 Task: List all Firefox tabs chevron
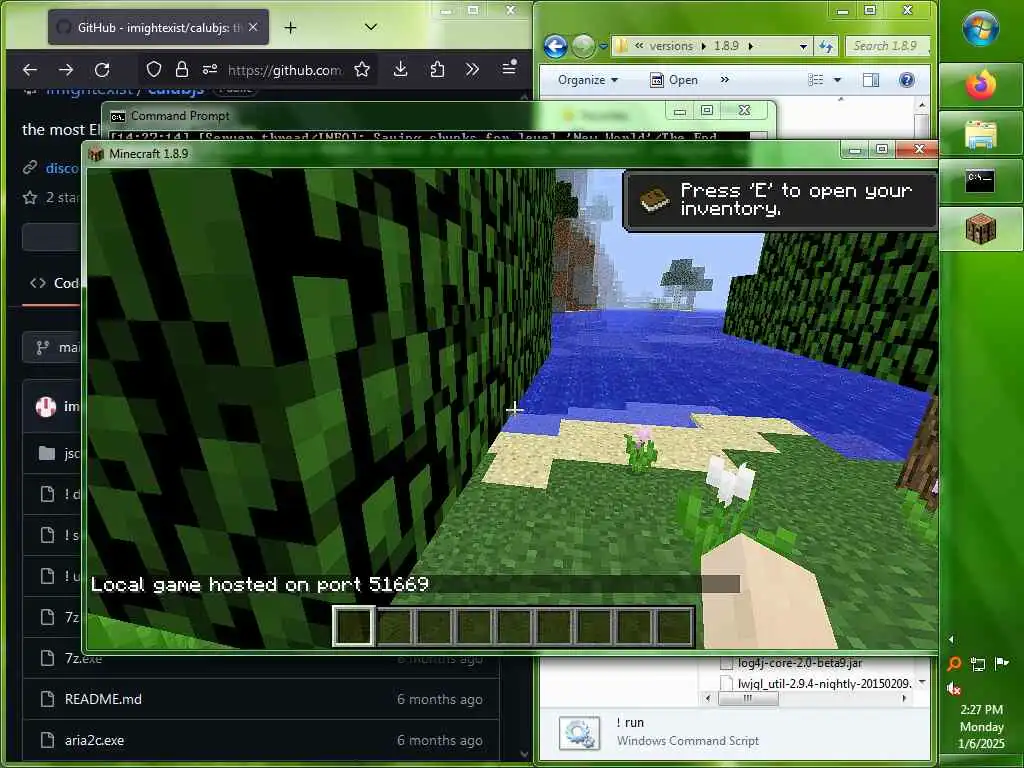pos(371,27)
